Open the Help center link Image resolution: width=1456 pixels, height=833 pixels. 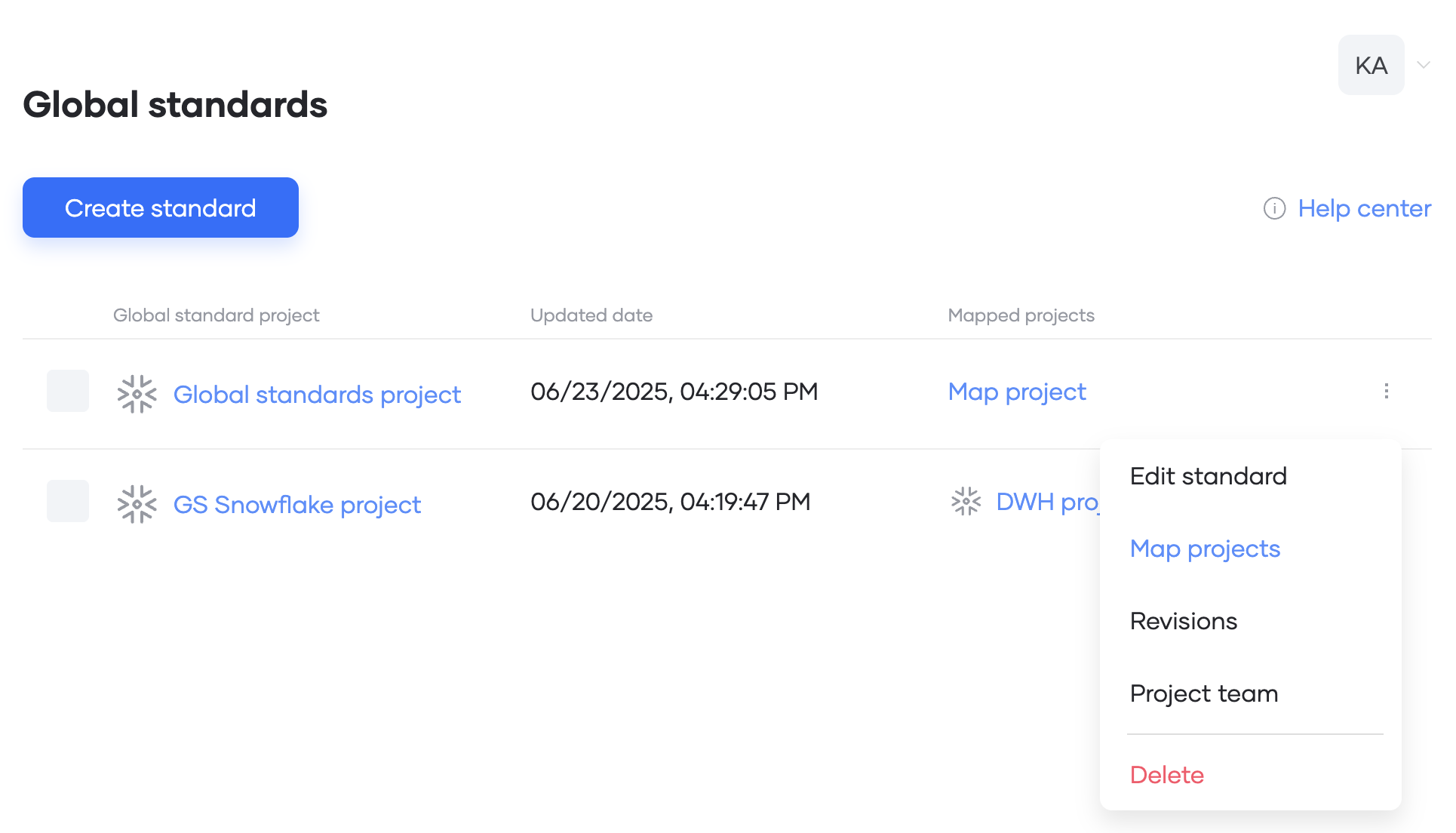1364,208
